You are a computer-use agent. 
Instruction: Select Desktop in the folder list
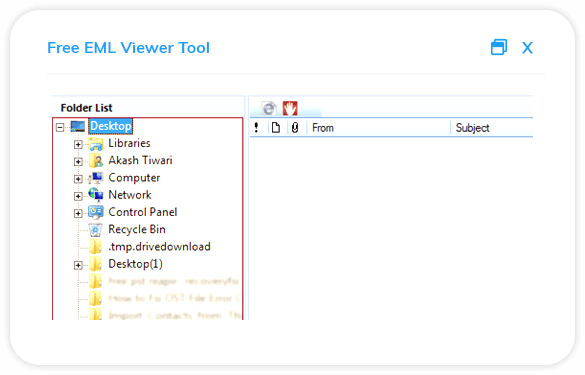[111, 126]
